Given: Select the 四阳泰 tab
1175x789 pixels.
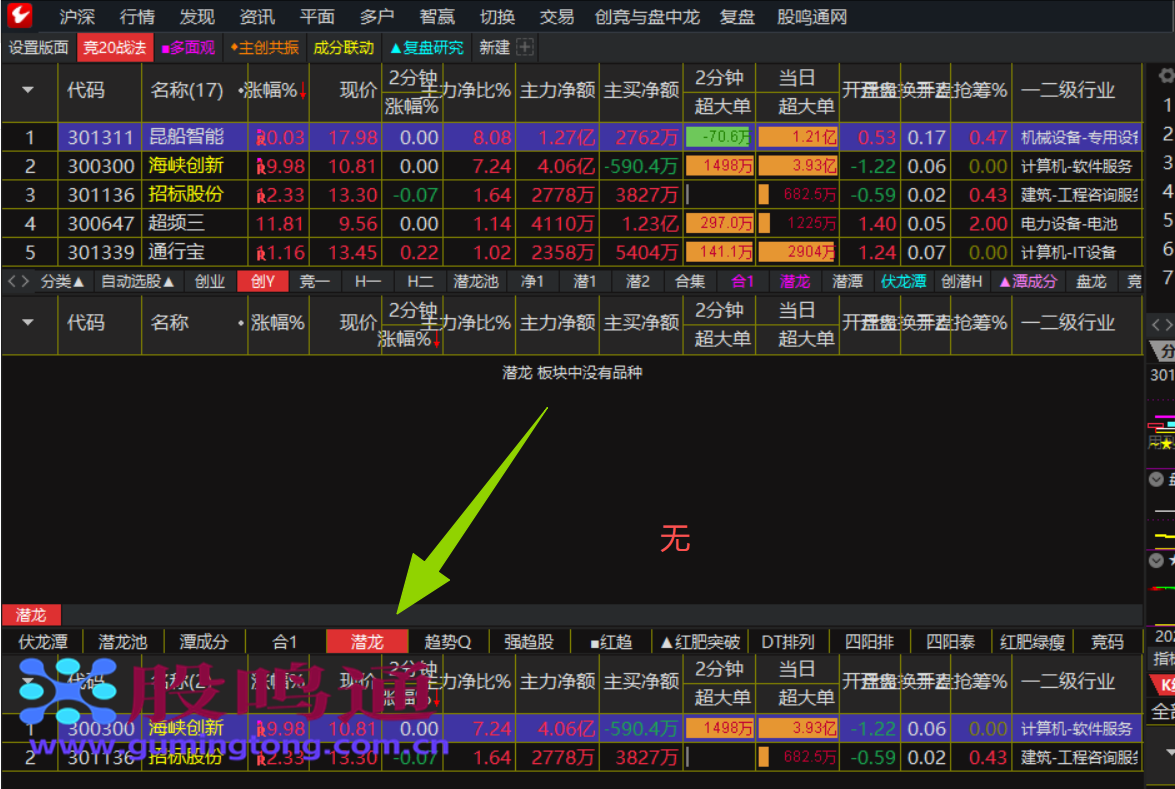Looking at the screenshot, I should [x=950, y=641].
